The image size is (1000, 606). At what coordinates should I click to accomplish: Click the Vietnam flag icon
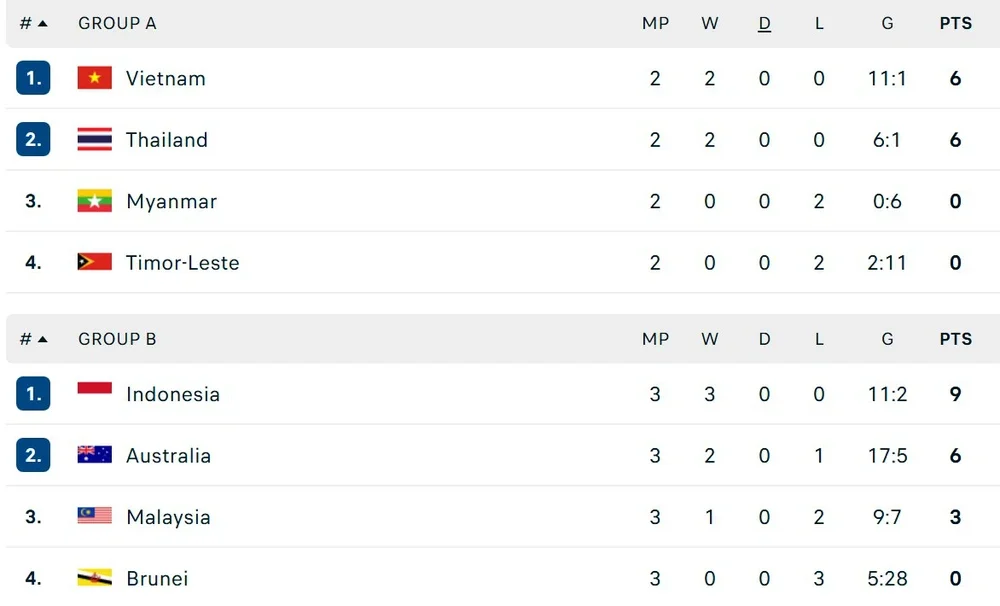coord(94,78)
